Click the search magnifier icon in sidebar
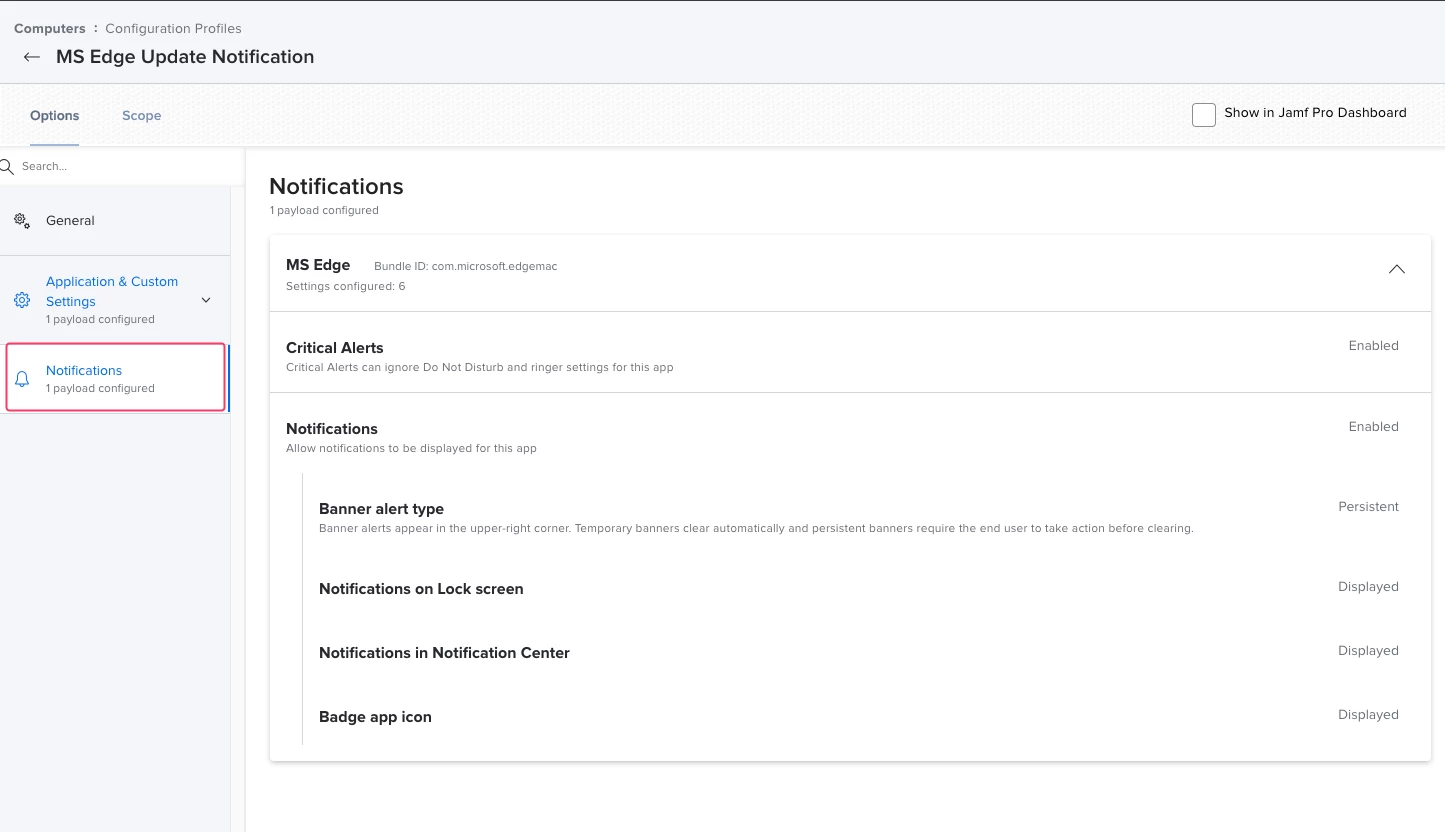 coord(7,166)
